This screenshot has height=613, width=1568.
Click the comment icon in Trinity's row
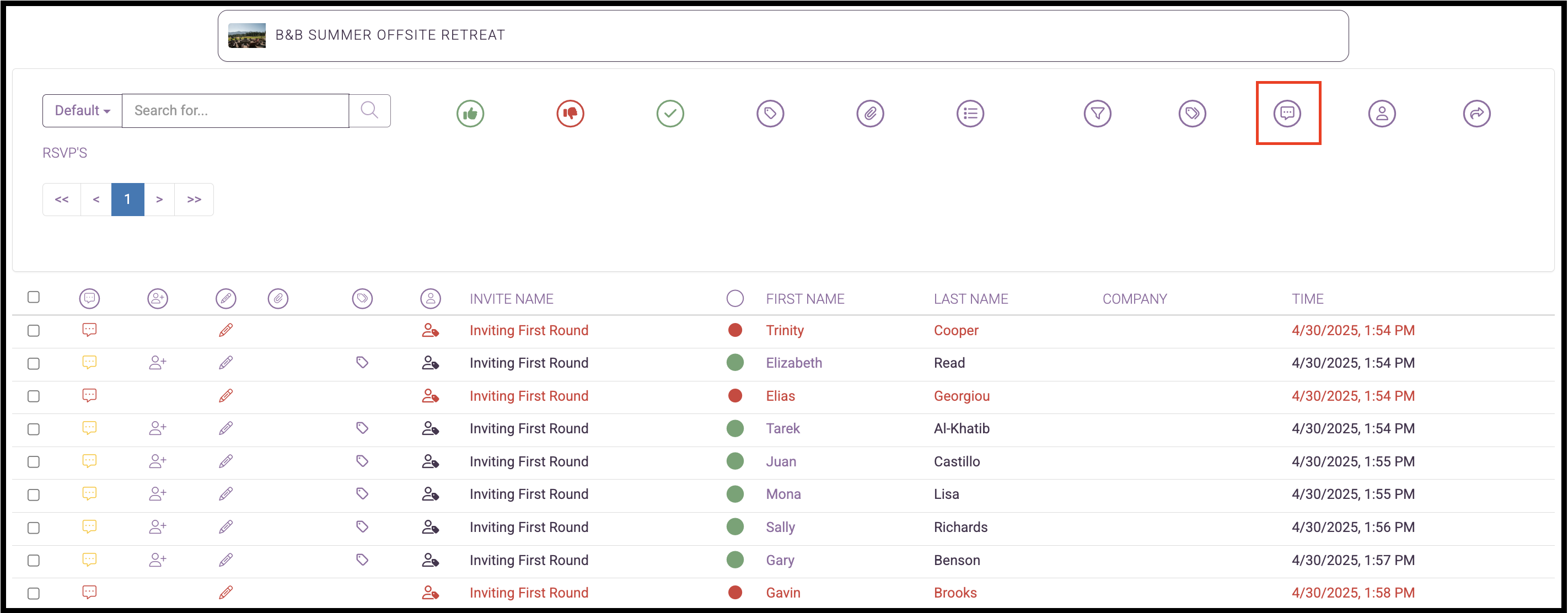[x=89, y=331]
